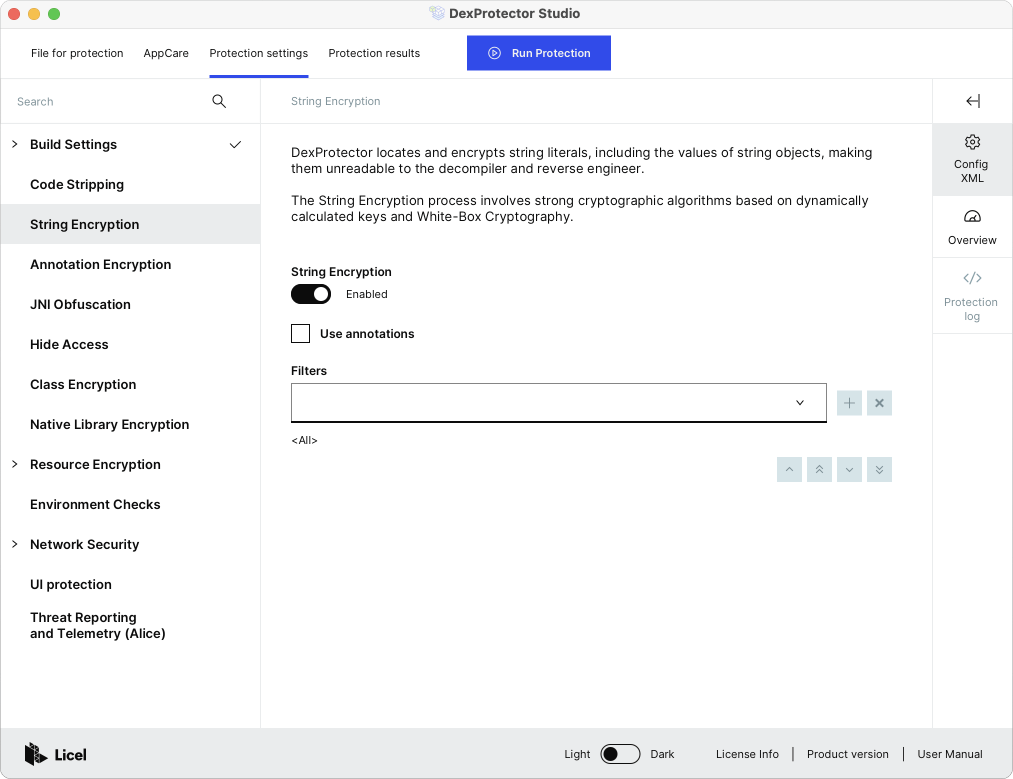Focus the settings Search field
The image size is (1013, 779).
[x=110, y=101]
